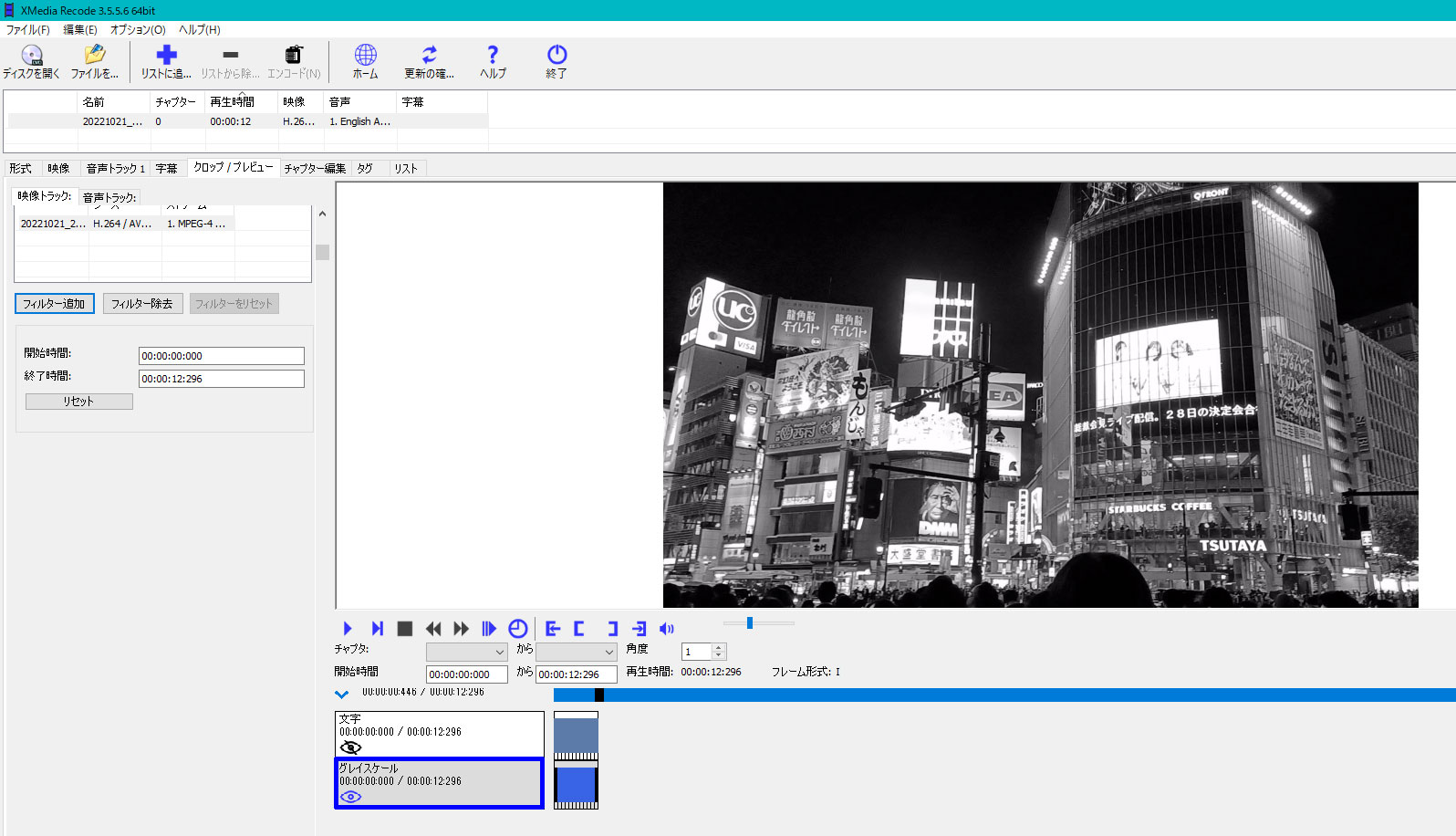Open the ホーム (home) globe icon
The image size is (1456, 836).
click(x=365, y=55)
